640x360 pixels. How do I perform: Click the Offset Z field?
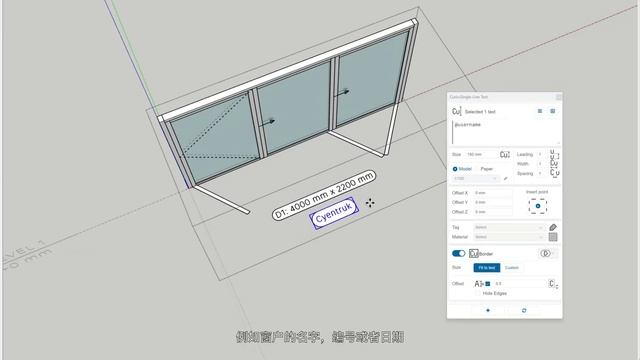click(493, 212)
